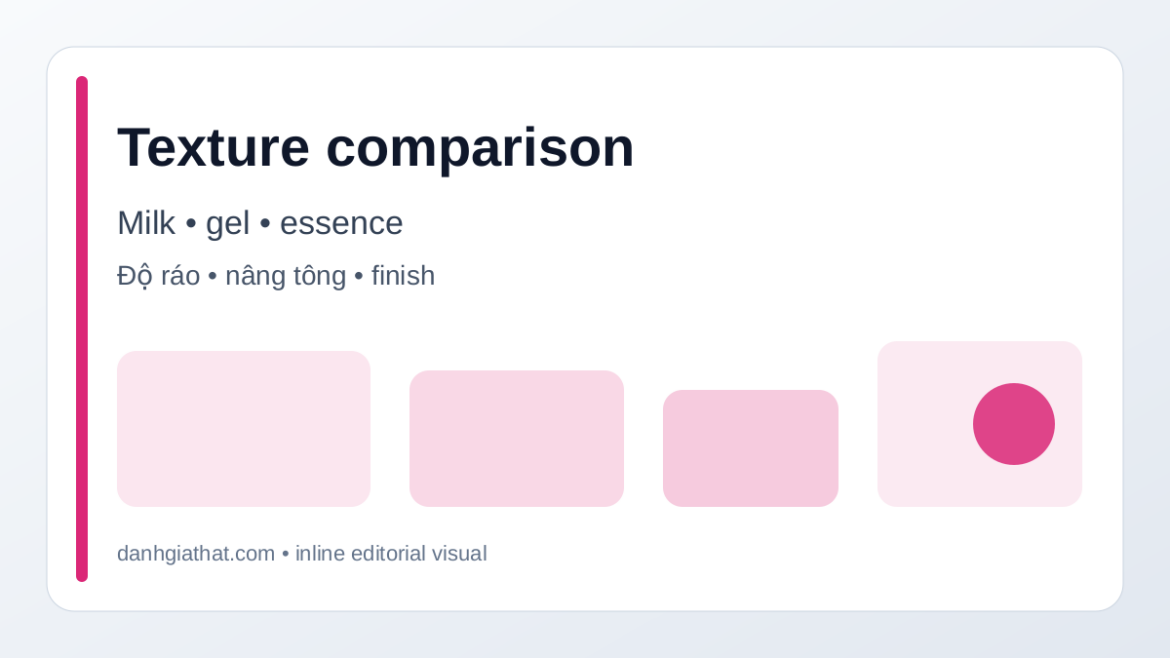
Task: Click the bullet between gel and essence
Action: pyautogui.click(x=265, y=224)
